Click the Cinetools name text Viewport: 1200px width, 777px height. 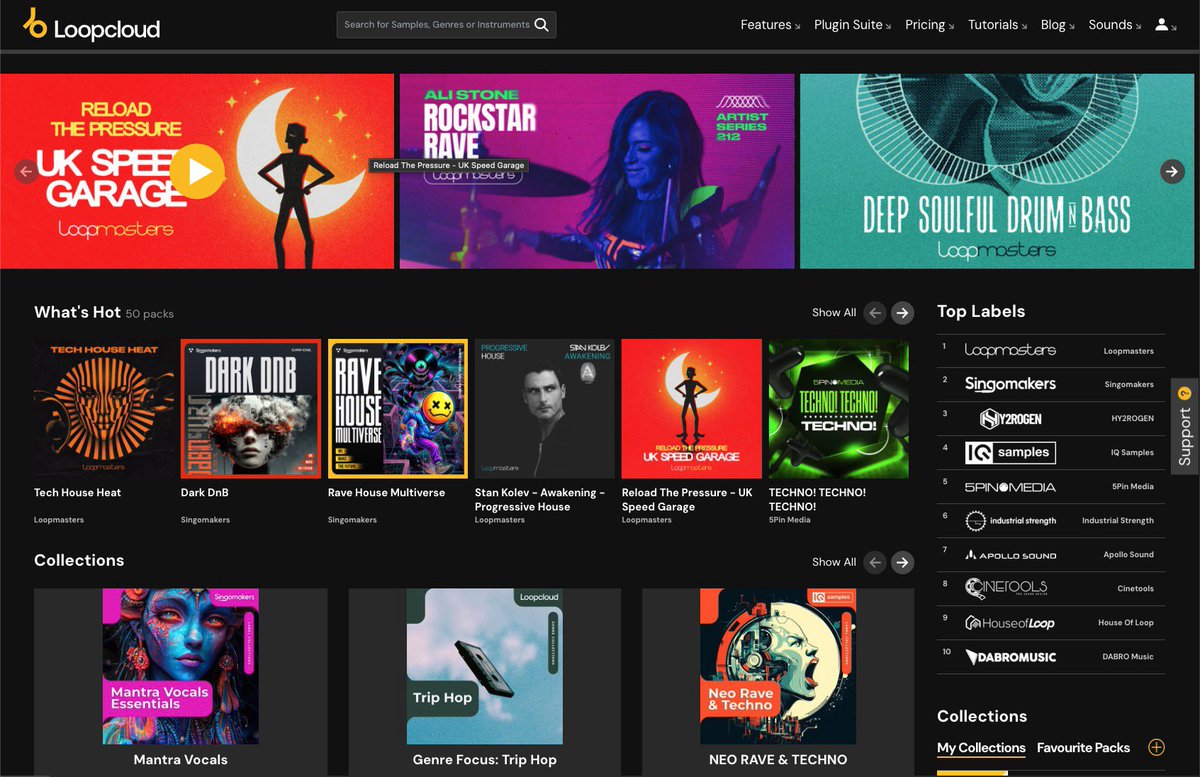pyautogui.click(x=1136, y=589)
